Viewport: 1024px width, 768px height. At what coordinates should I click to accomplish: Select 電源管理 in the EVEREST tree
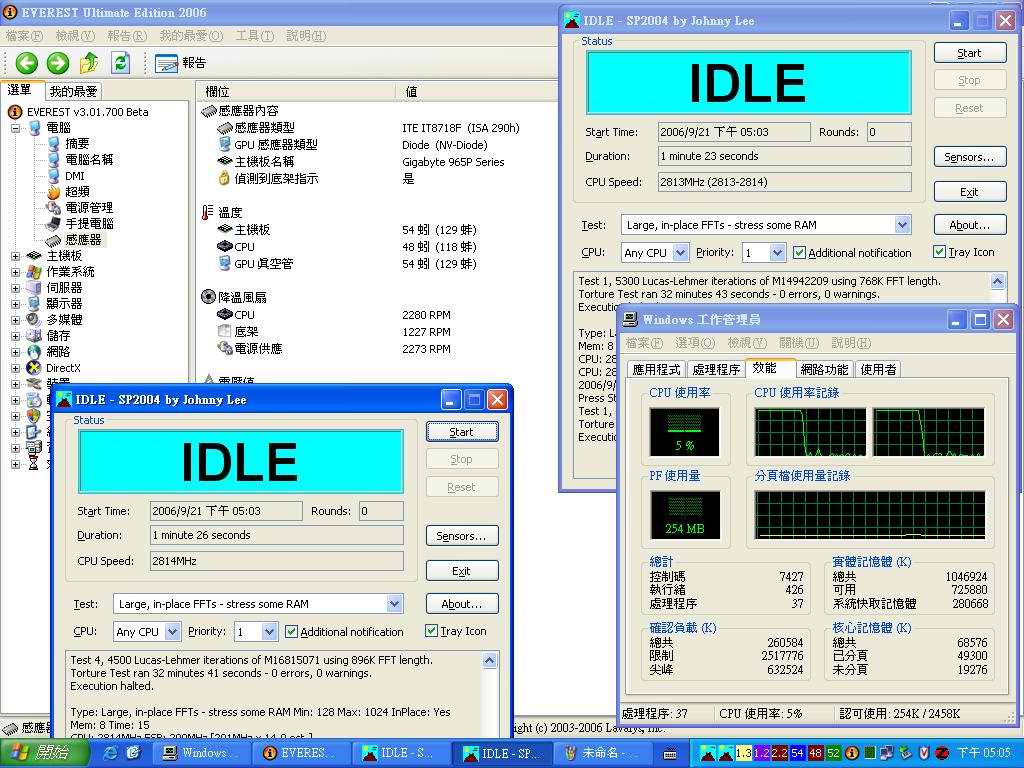89,208
